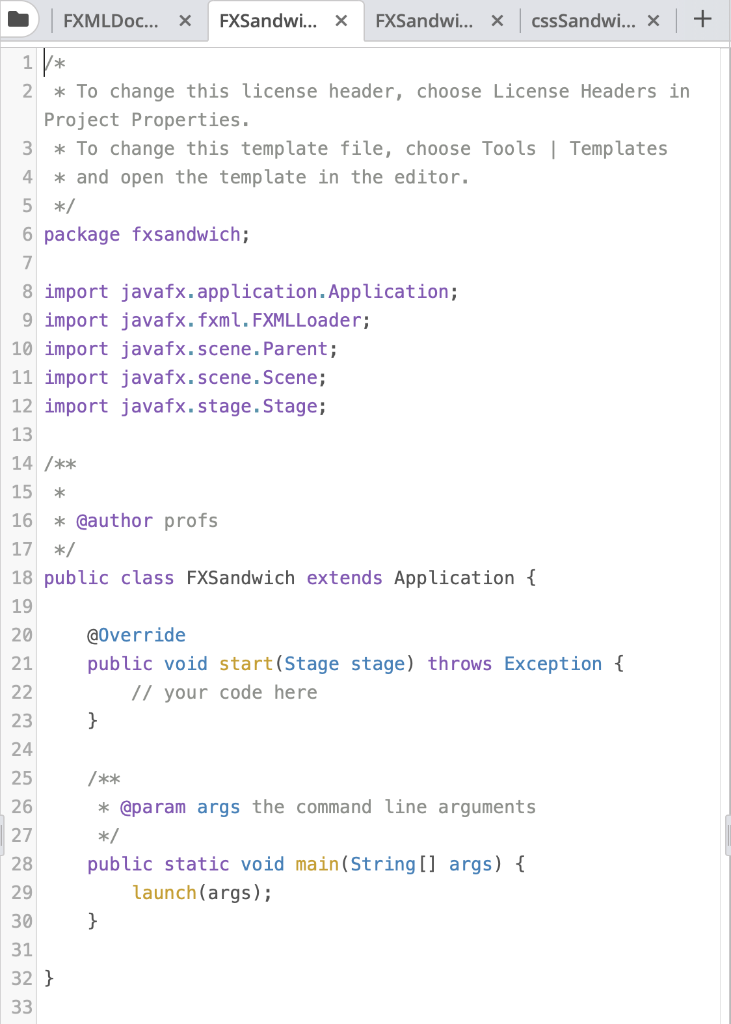Click line number 29 in the gutter
Screen dimensions: 731x1024
point(22,892)
